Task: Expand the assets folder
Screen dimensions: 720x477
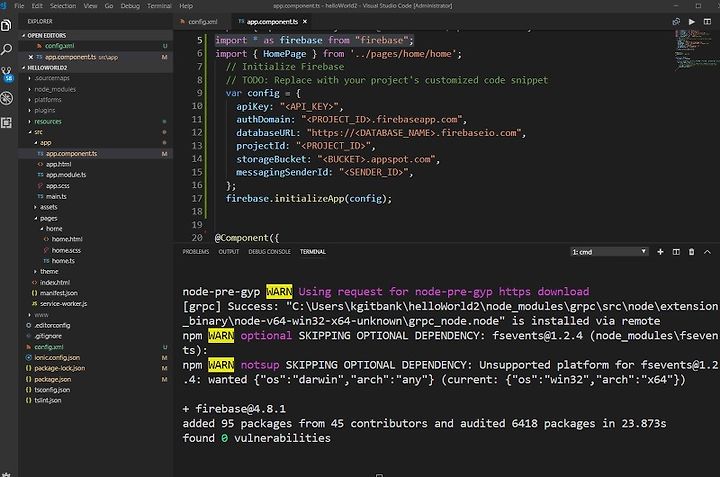Action: pyautogui.click(x=96, y=207)
